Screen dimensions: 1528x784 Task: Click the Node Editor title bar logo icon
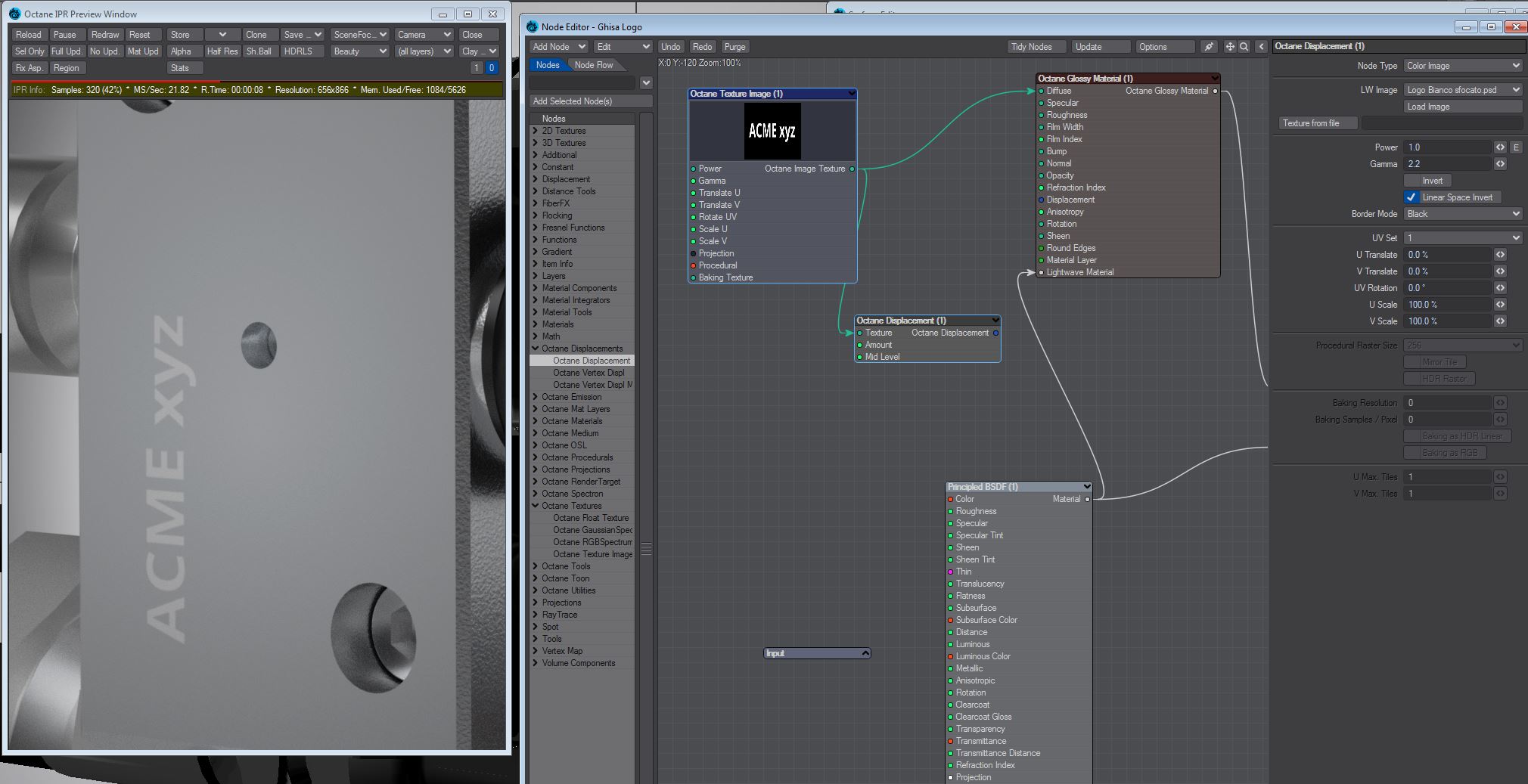tap(532, 26)
